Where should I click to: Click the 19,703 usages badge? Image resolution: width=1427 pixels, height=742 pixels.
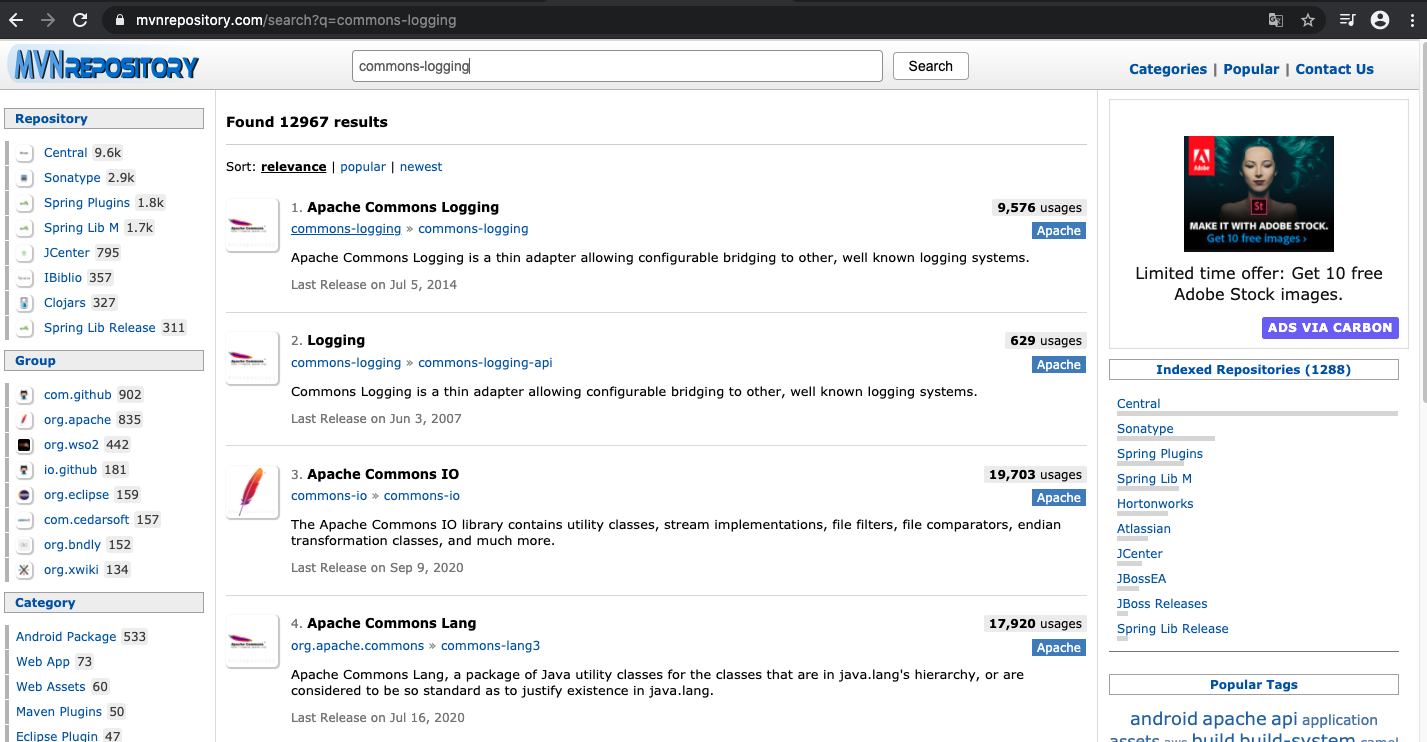point(1035,475)
